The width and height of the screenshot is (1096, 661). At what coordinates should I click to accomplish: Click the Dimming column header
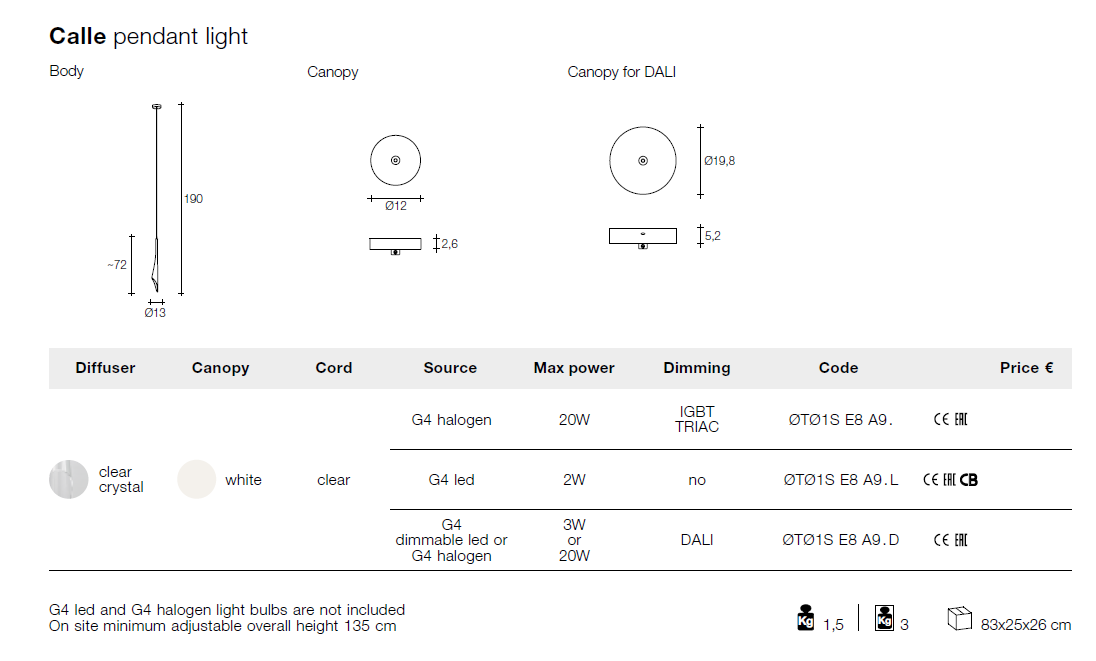[697, 368]
